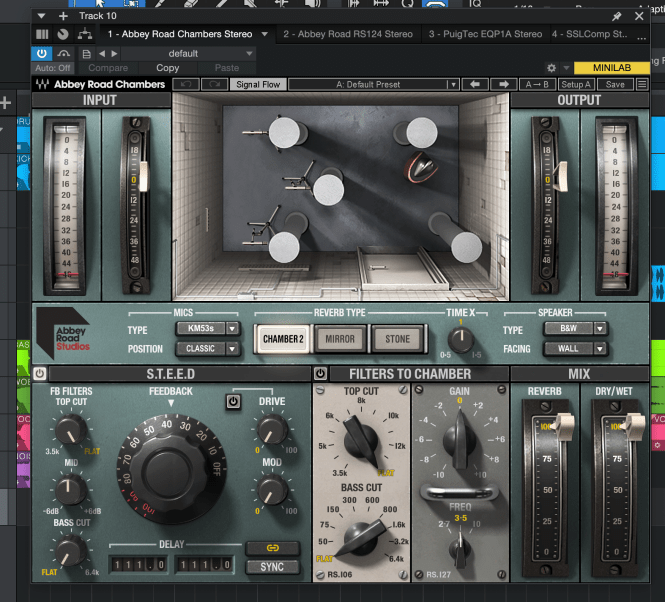Pin the plugin window
Viewport: 665px width, 602px height.
pyautogui.click(x=616, y=16)
